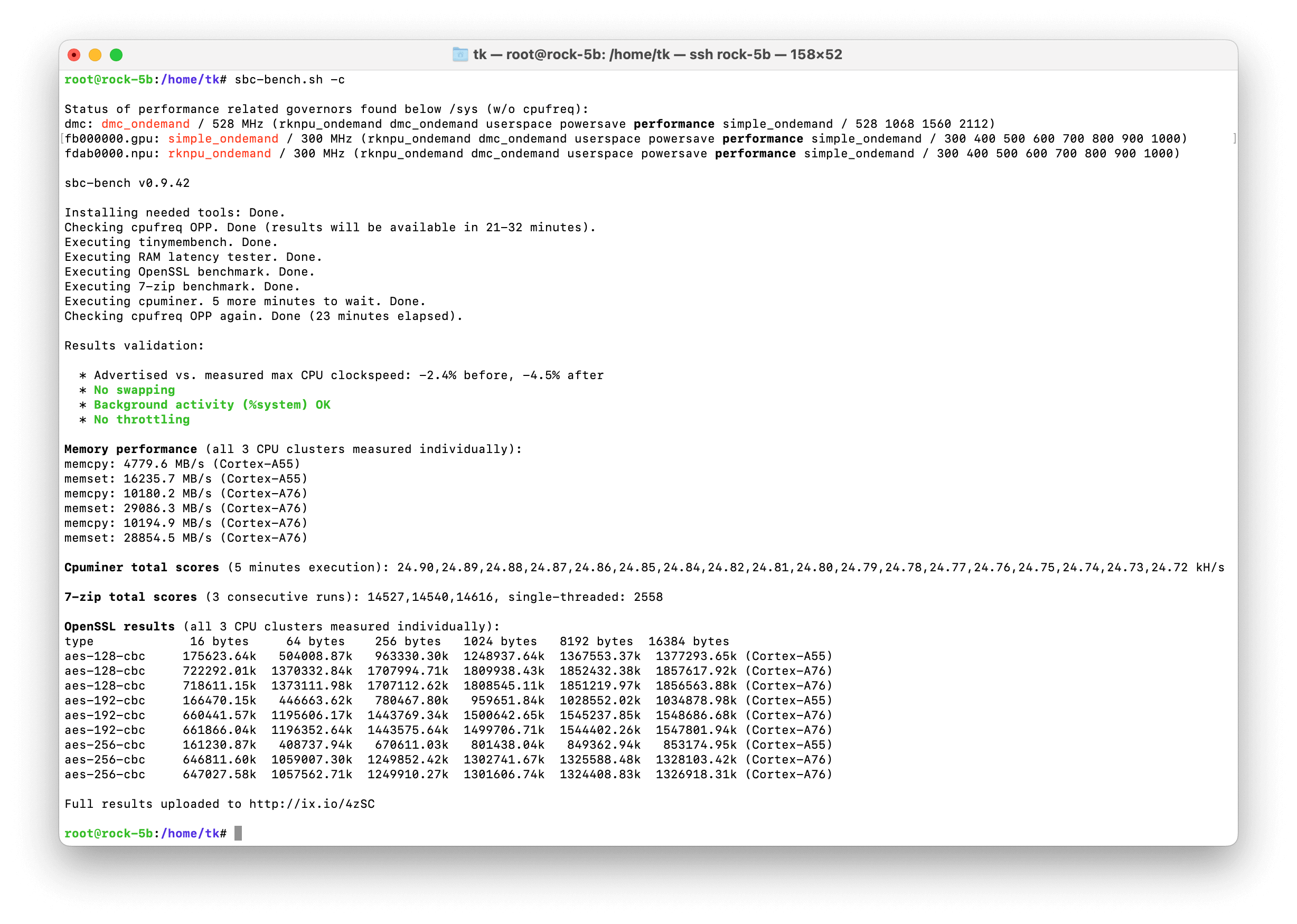Click green 'No throttling' validation line
The image size is (1297, 924).
tap(142, 420)
